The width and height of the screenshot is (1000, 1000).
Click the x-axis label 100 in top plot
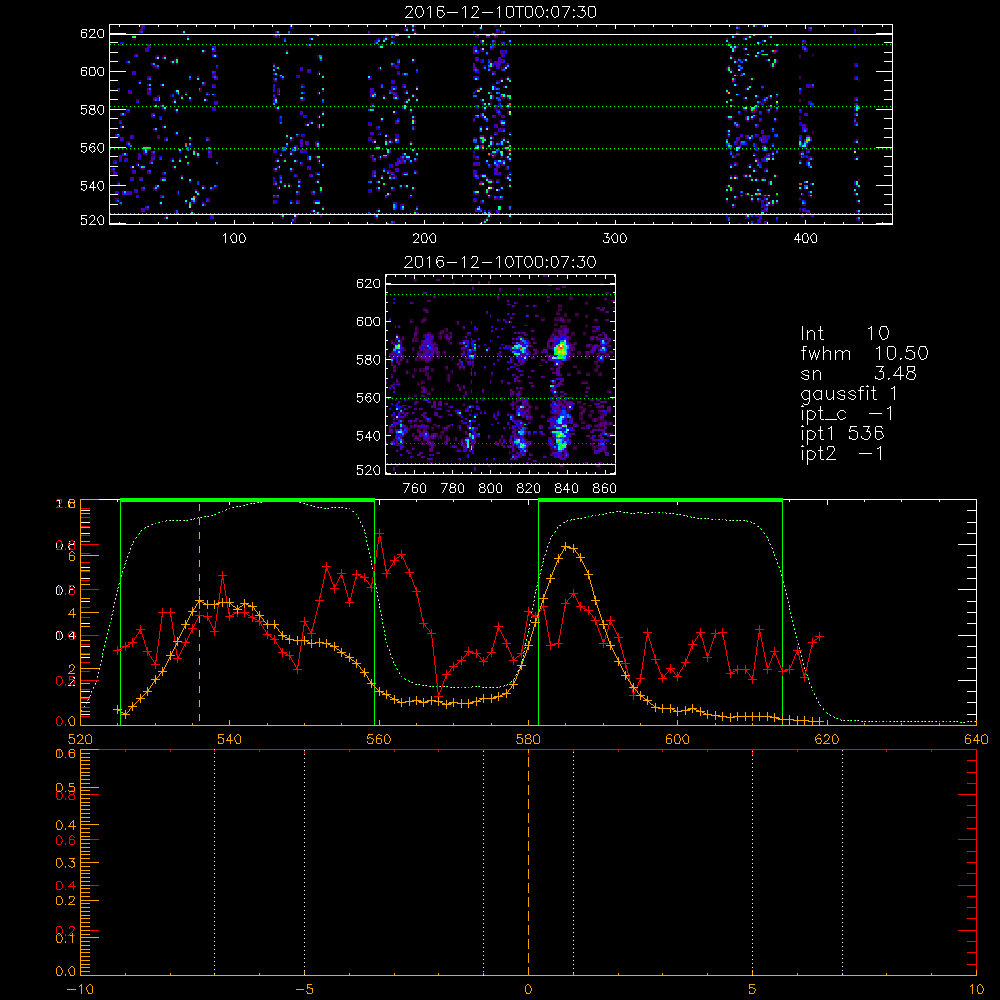click(234, 239)
